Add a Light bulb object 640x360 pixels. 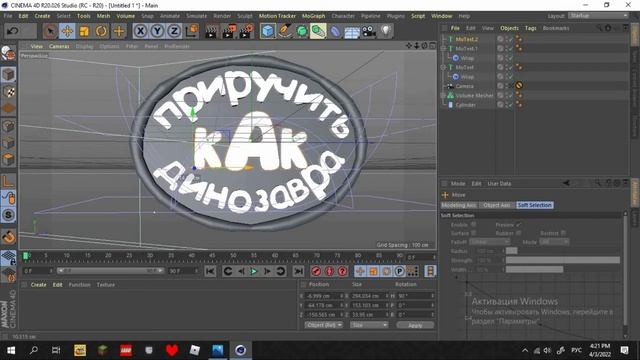coord(386,31)
